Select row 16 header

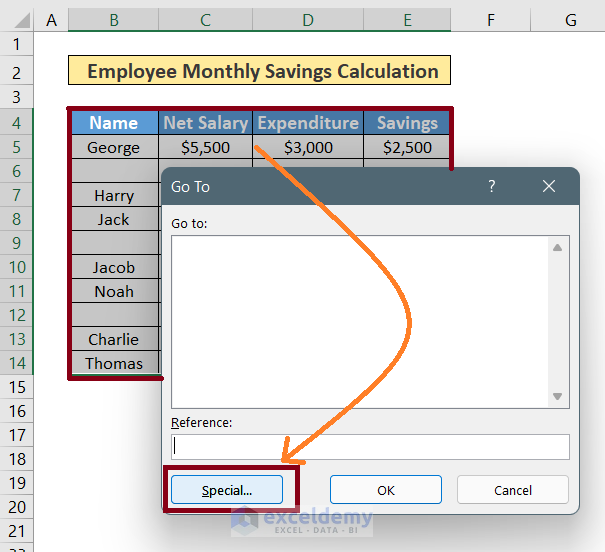(x=16, y=411)
